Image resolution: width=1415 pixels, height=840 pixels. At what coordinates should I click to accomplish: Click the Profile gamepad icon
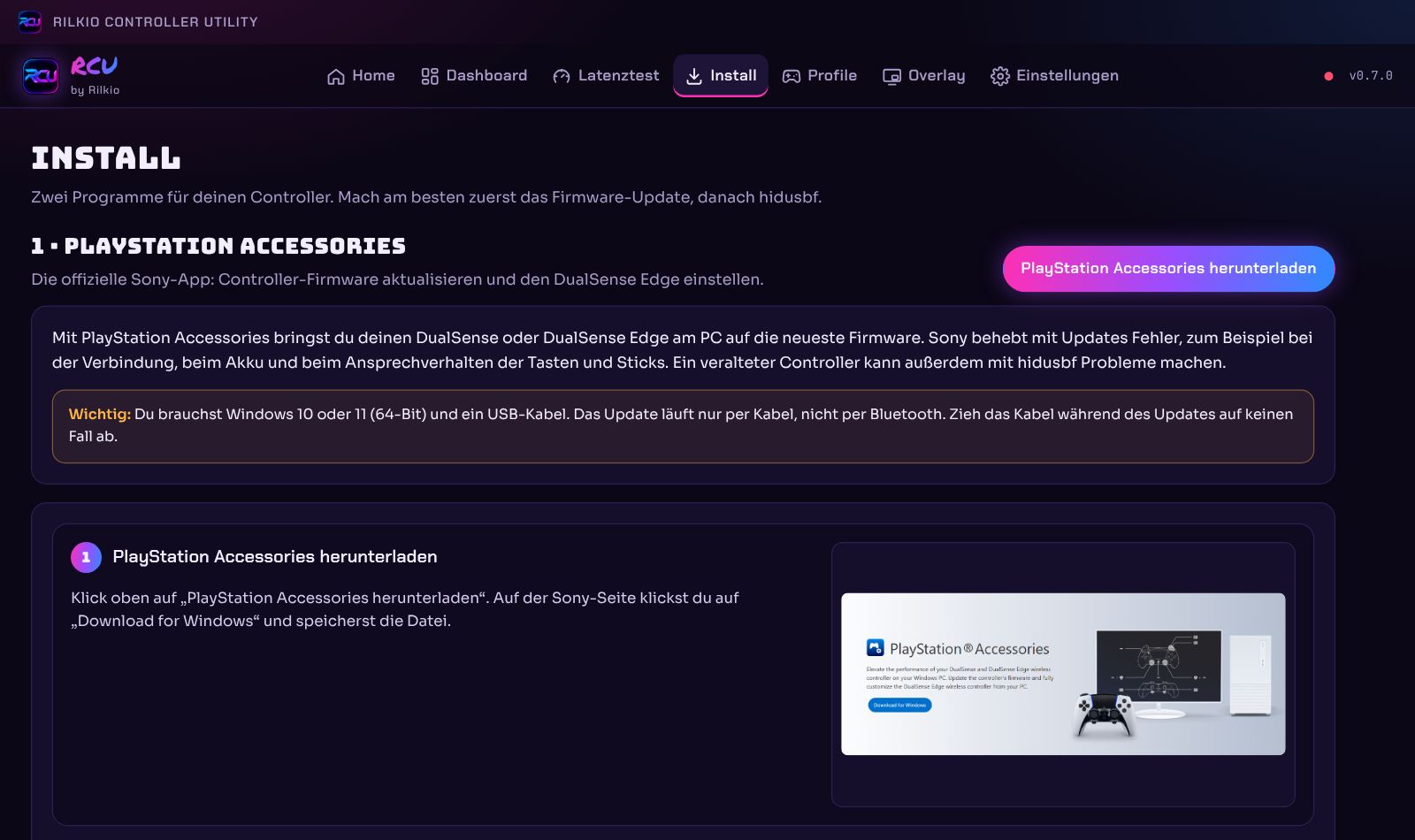click(792, 76)
